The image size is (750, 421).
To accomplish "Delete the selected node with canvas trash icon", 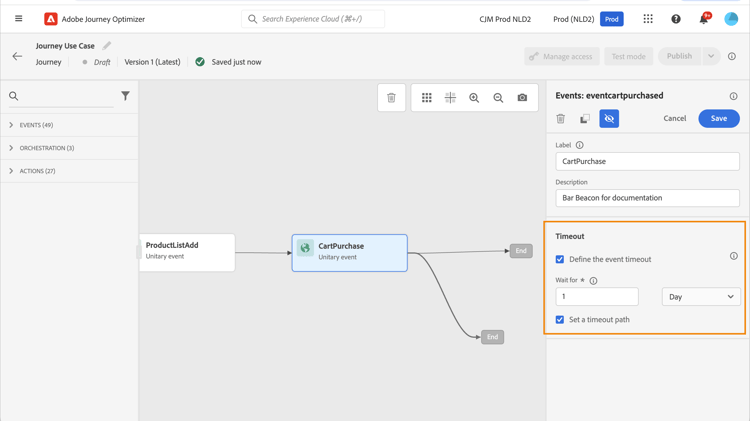I will (x=391, y=98).
